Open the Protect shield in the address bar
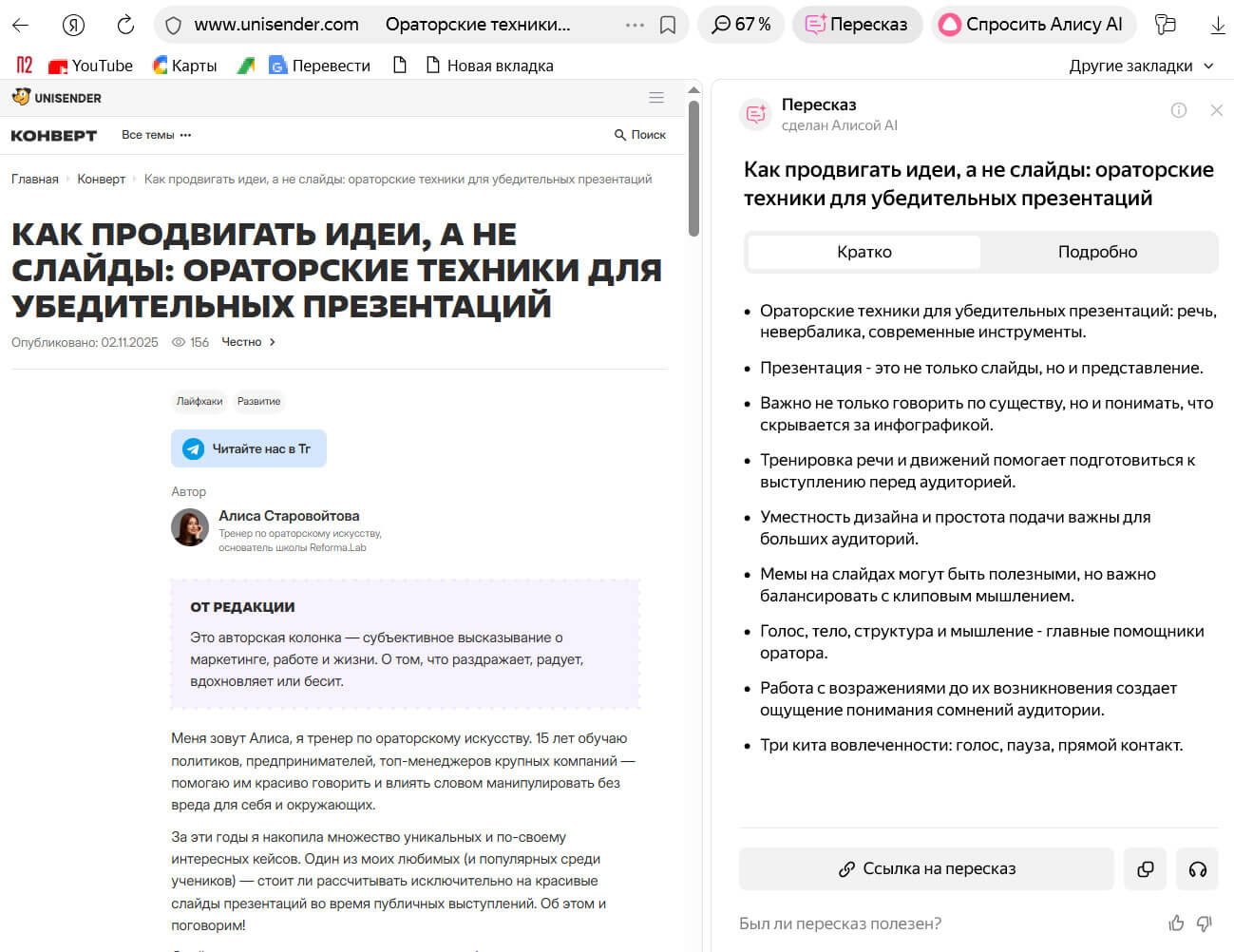1234x952 pixels. 172,26
